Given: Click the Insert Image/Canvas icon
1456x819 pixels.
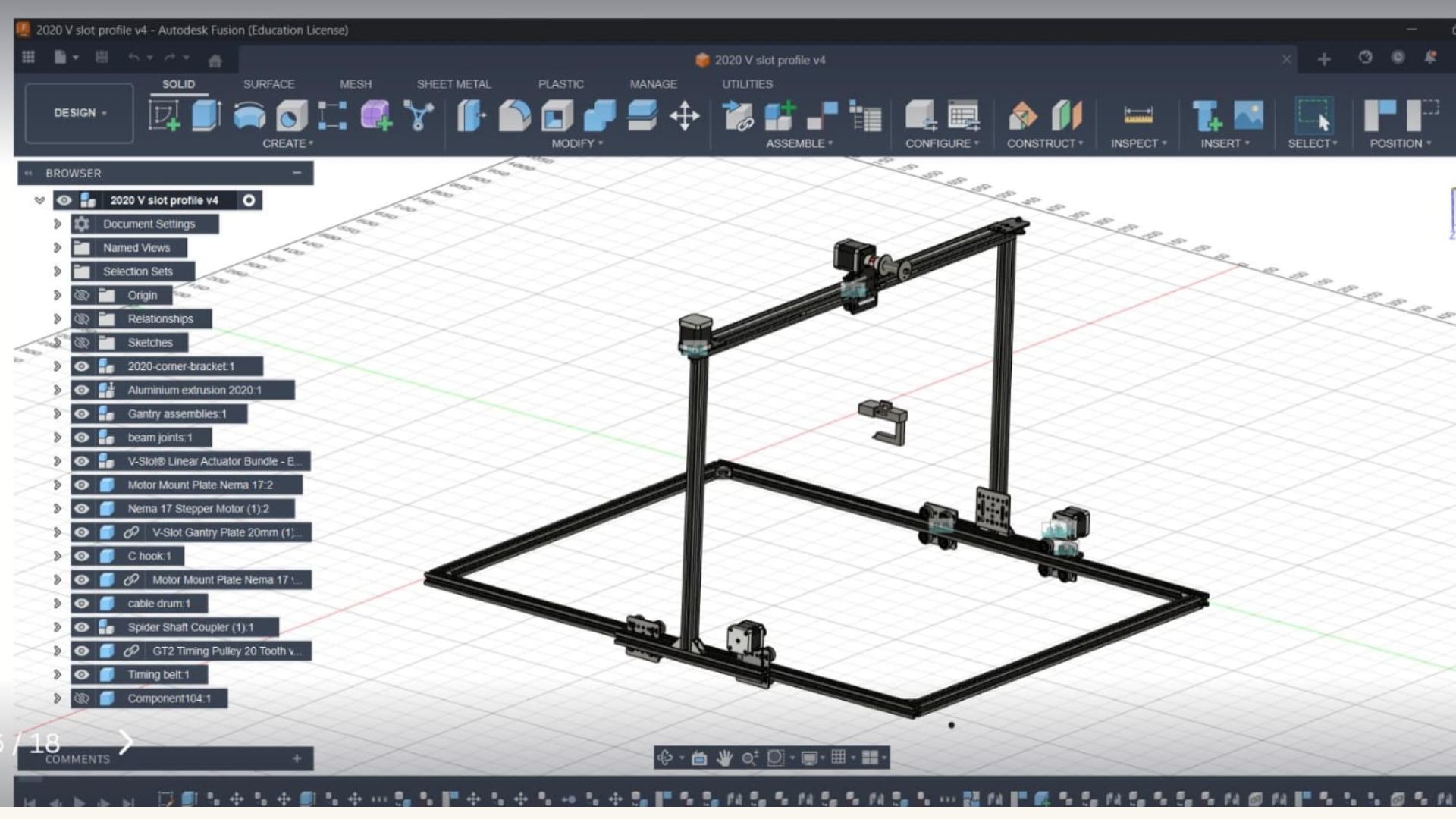Looking at the screenshot, I should [x=1248, y=115].
